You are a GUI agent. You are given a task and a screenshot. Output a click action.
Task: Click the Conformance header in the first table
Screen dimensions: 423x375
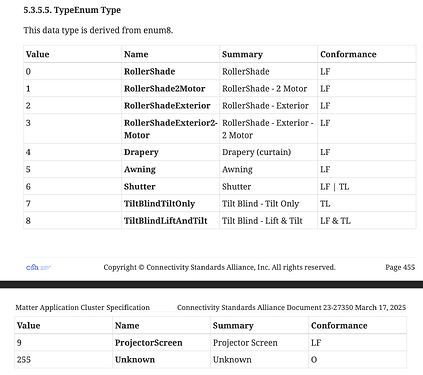tap(348, 54)
